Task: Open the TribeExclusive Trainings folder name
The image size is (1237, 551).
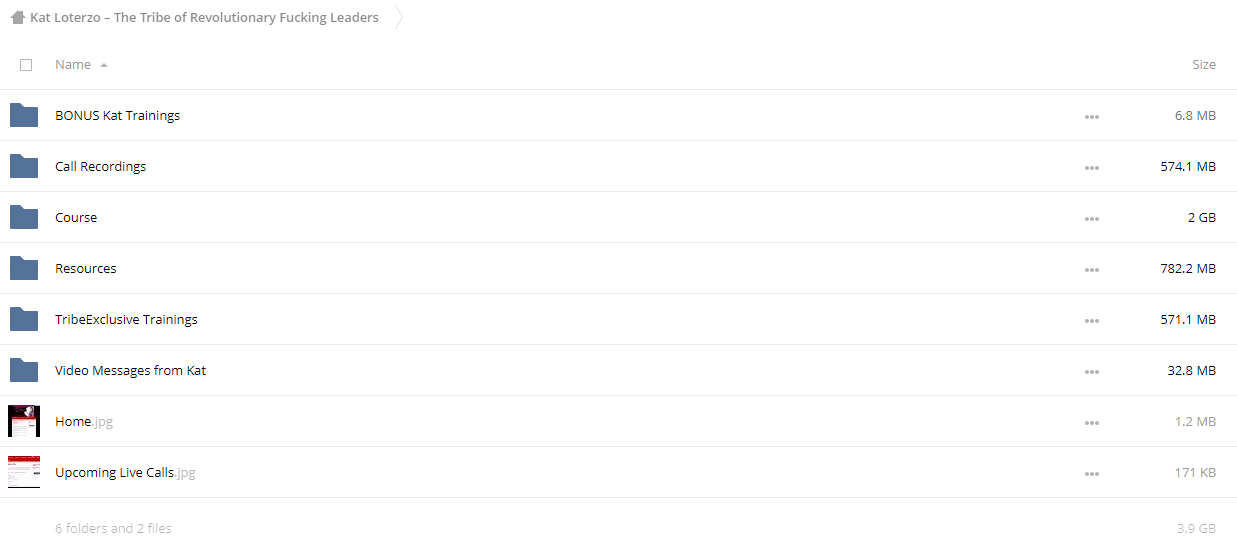Action: point(126,319)
